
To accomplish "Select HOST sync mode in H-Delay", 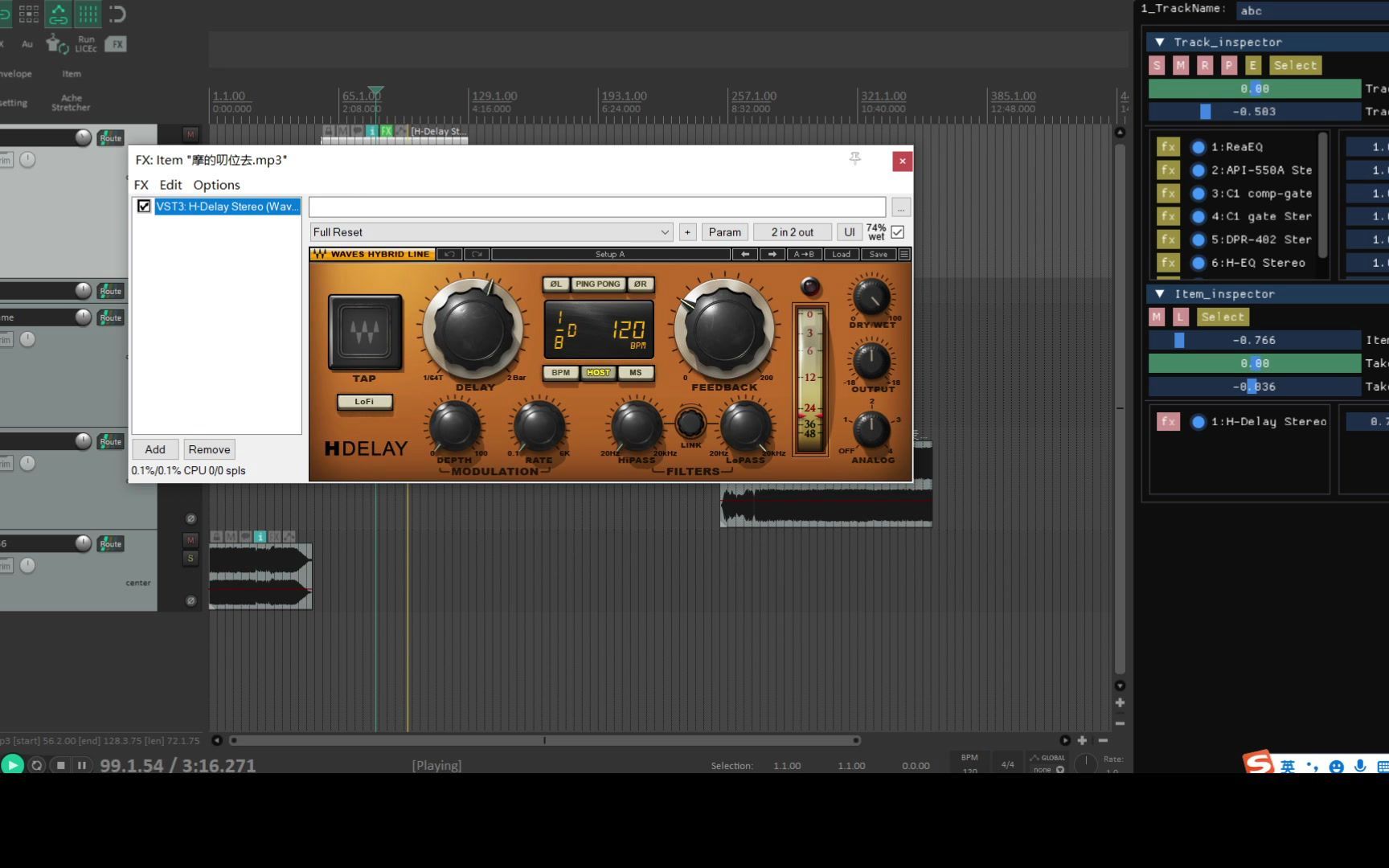I will point(598,372).
